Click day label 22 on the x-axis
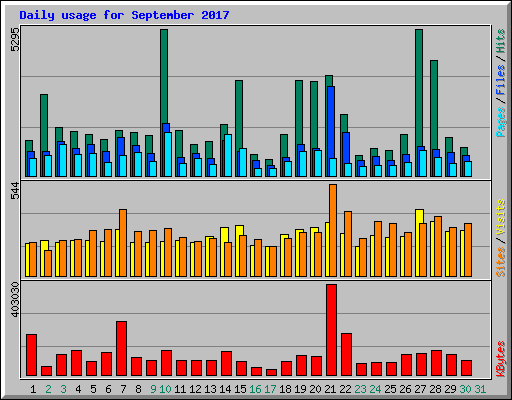 tap(345, 389)
